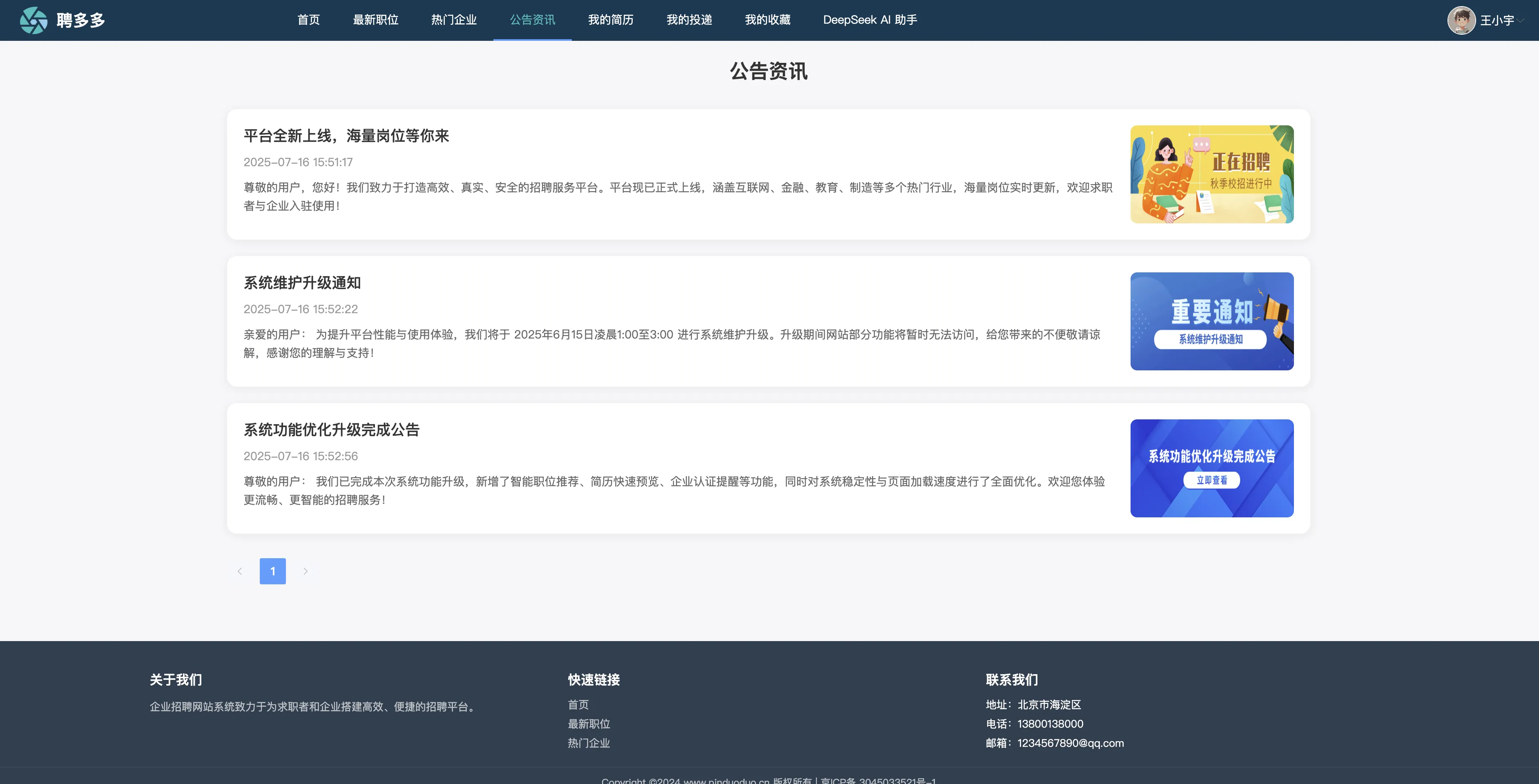This screenshot has height=784, width=1539.
Task: Select the 公告资讯 navigation tab
Action: [532, 20]
